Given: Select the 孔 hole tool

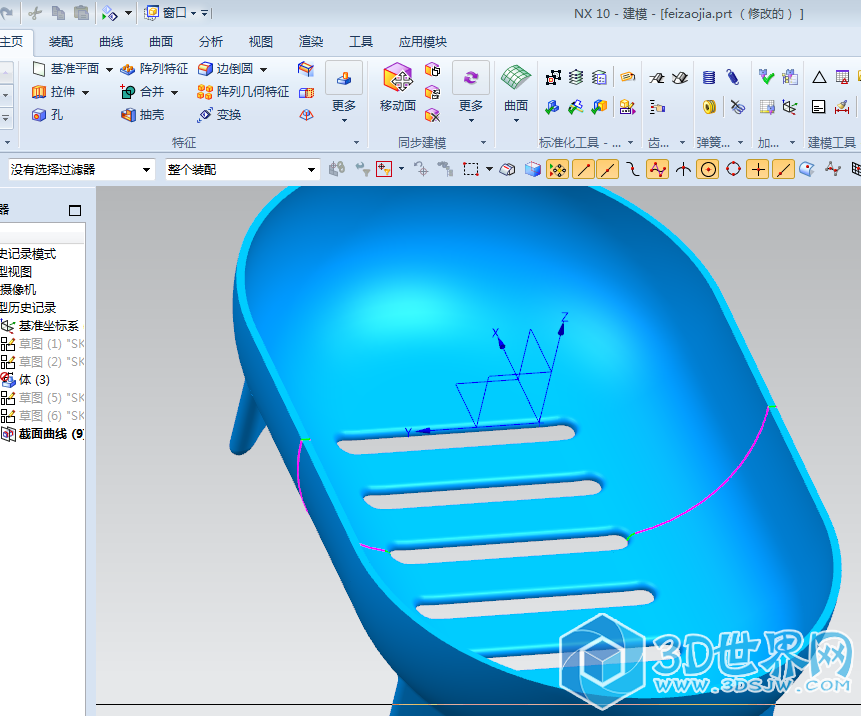Looking at the screenshot, I should click(48, 115).
